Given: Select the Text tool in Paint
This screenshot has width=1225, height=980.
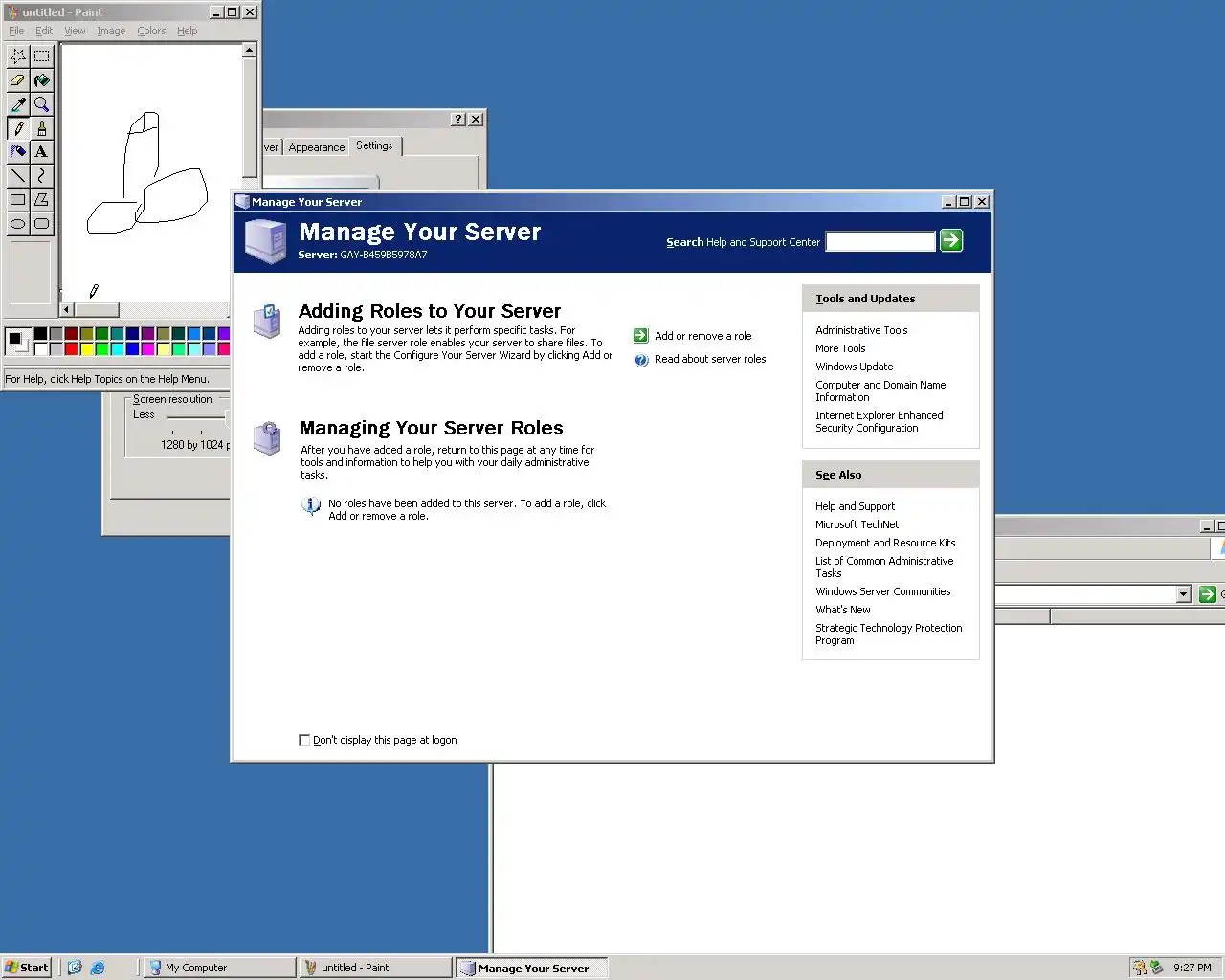Looking at the screenshot, I should point(41,152).
